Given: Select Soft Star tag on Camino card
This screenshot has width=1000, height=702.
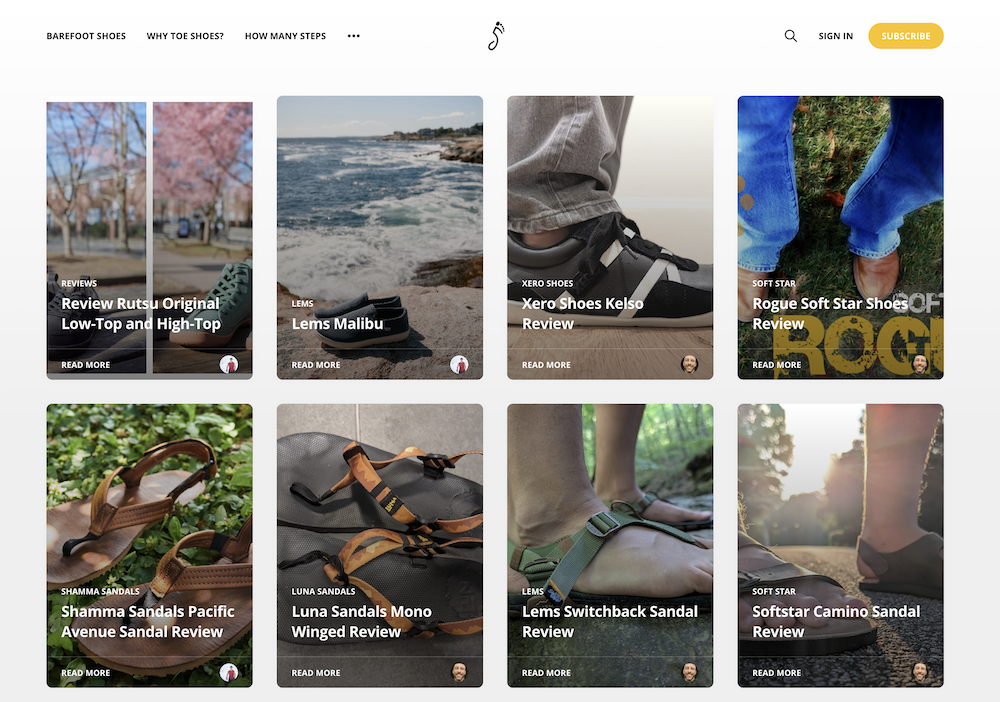Looking at the screenshot, I should pos(774,591).
